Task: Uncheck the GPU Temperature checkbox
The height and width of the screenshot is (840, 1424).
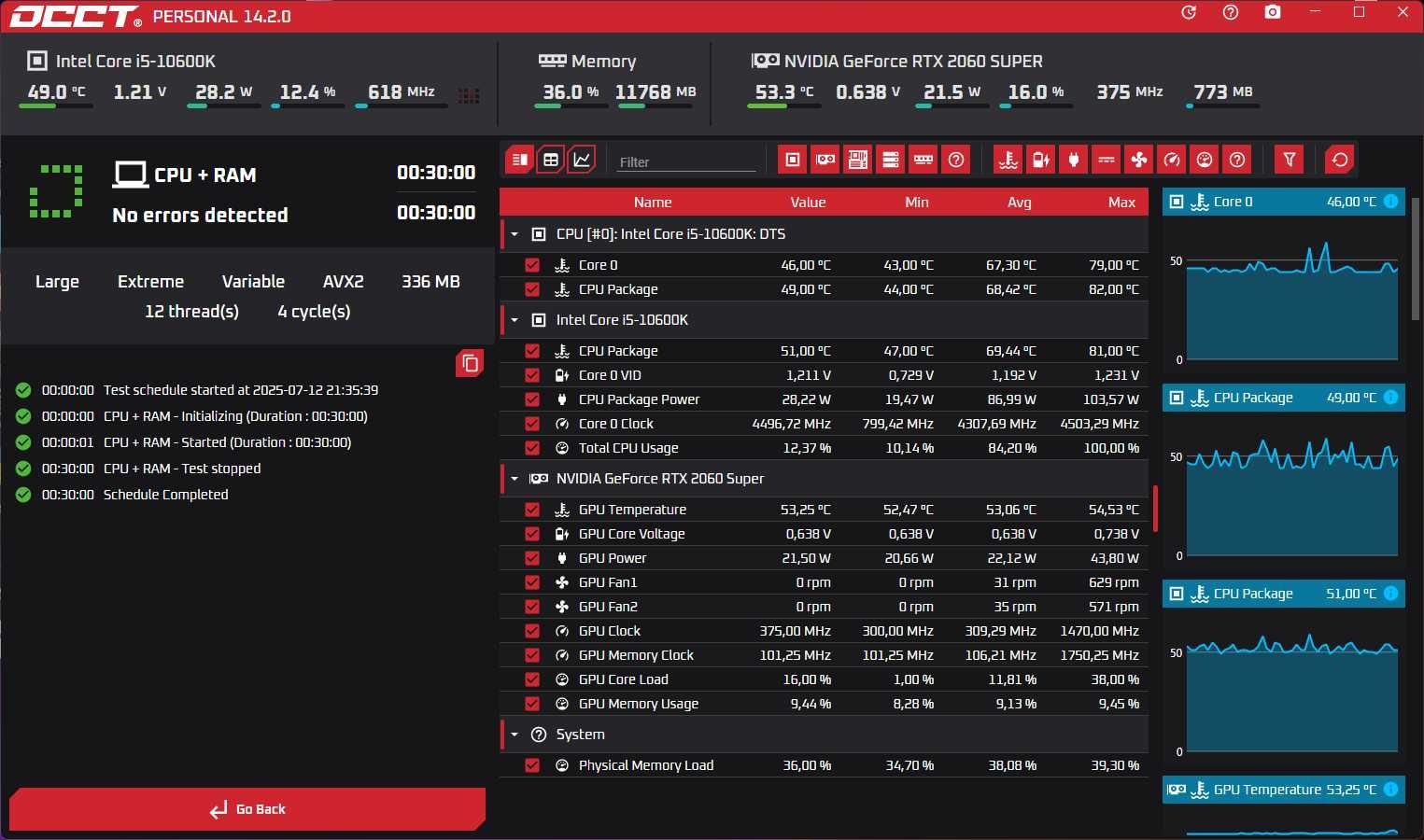Action: [x=532, y=510]
